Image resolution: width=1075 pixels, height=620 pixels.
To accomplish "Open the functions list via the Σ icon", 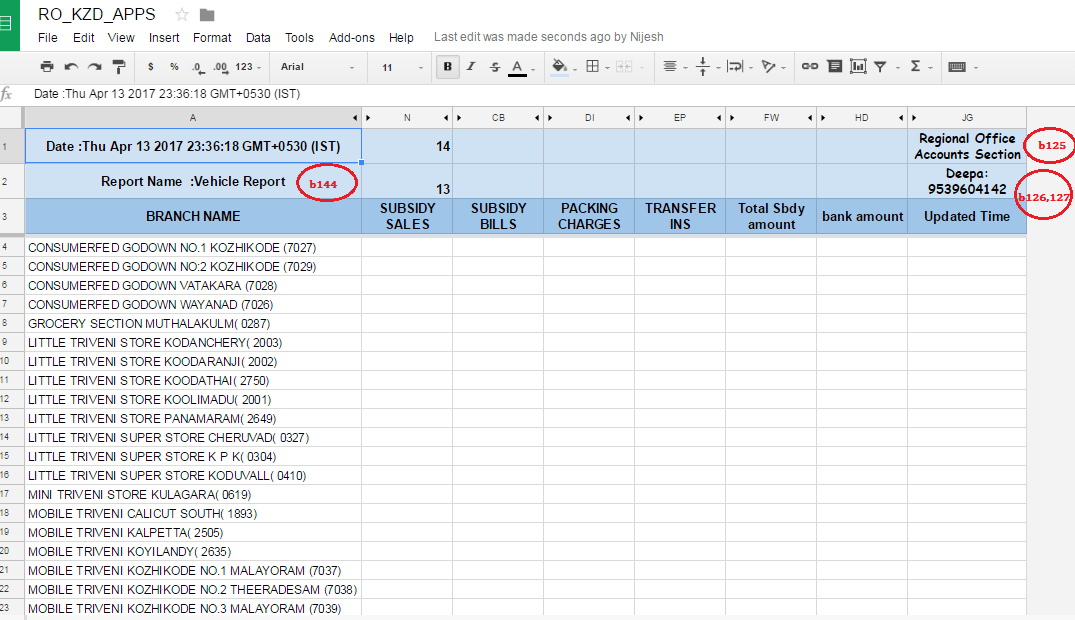I will point(916,66).
